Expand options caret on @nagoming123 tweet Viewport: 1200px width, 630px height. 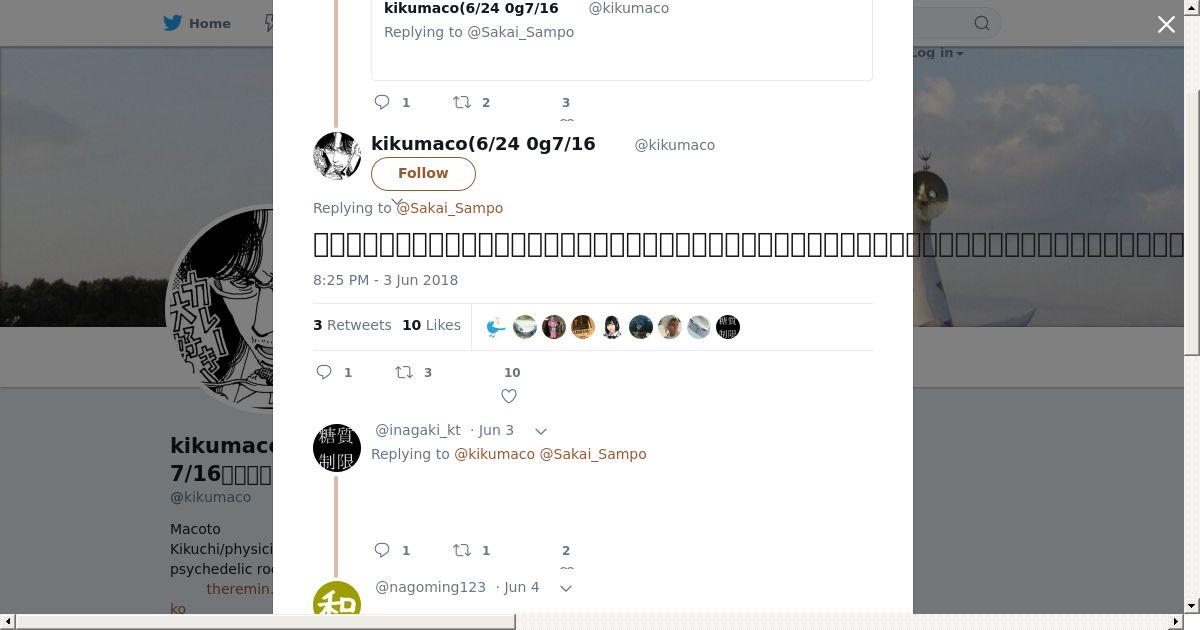tap(566, 588)
